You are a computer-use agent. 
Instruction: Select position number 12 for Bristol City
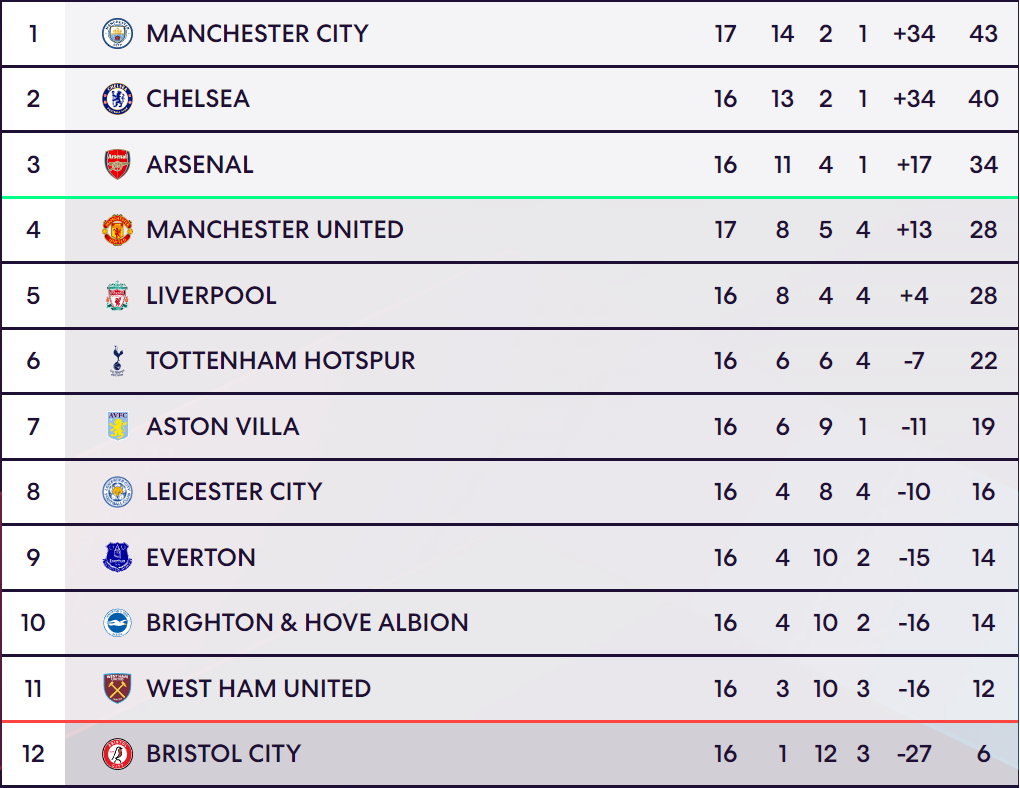[x=33, y=754]
